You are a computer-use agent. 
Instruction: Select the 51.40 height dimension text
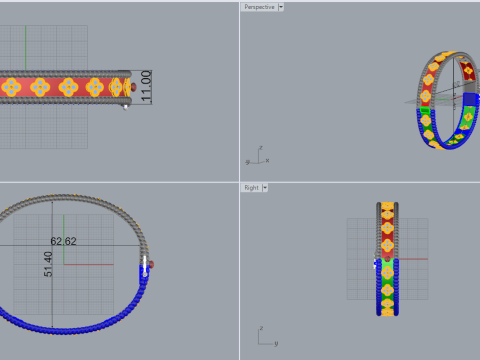point(48,264)
